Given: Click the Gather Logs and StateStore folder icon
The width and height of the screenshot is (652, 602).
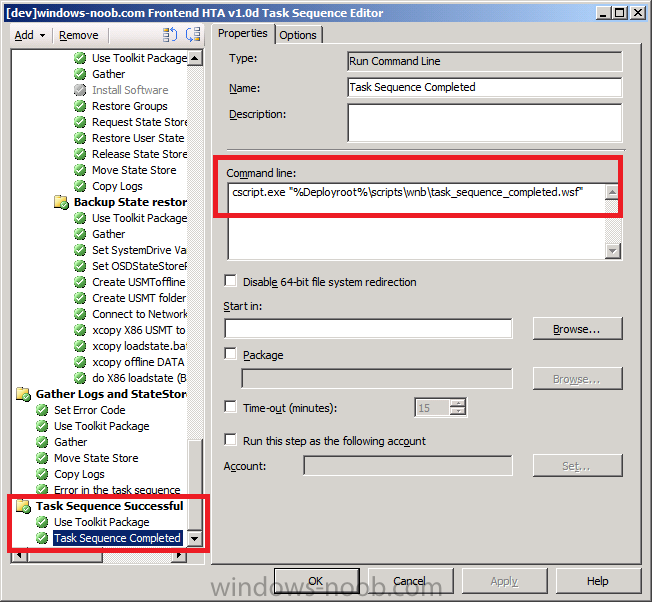Looking at the screenshot, I should [x=23, y=394].
